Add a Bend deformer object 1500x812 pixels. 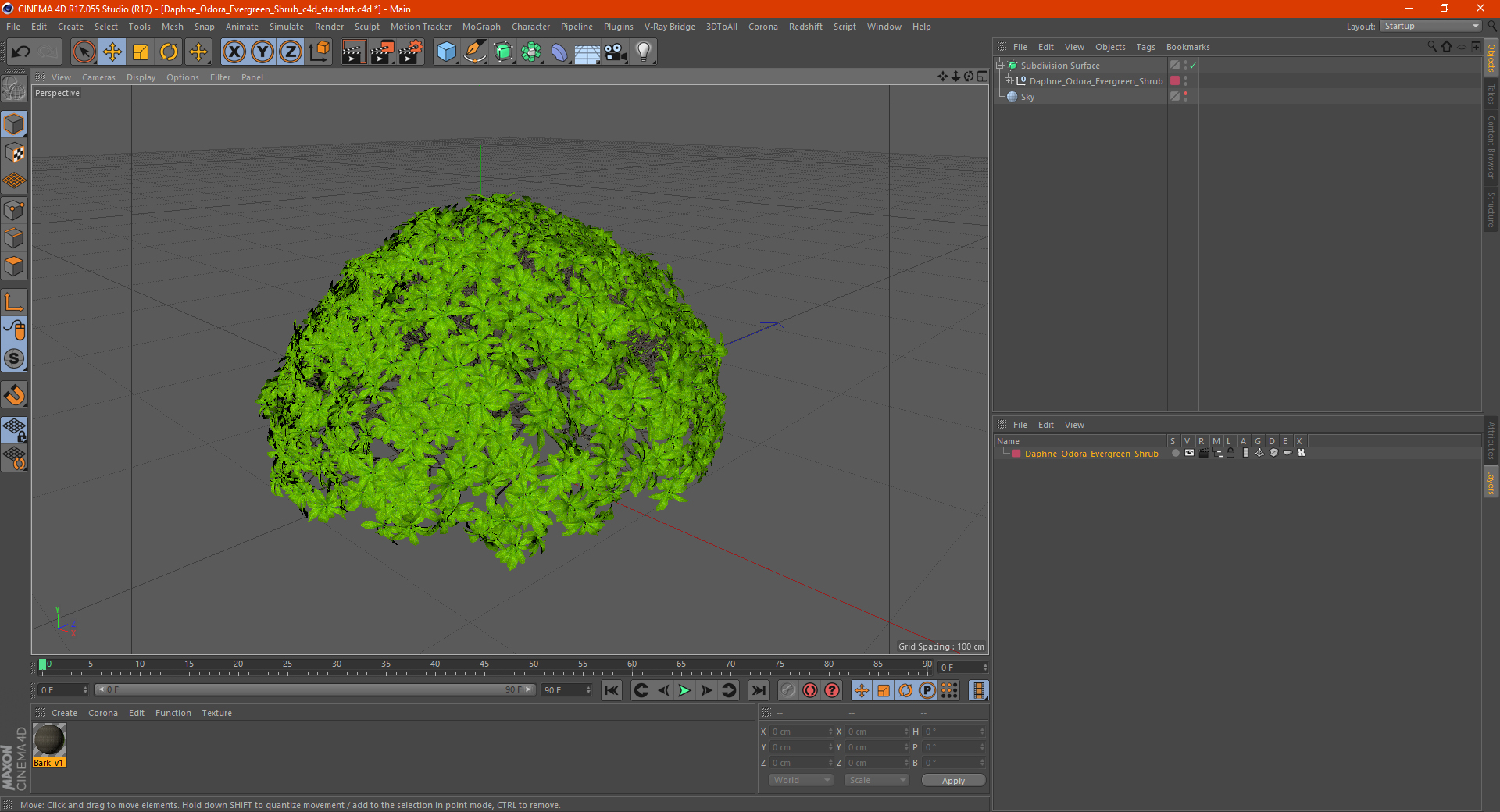click(x=559, y=52)
